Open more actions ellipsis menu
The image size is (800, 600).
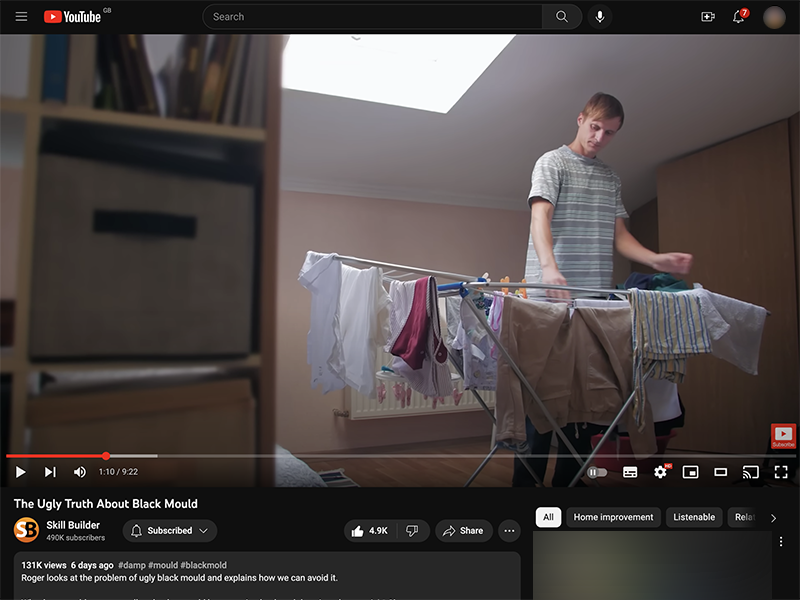509,531
